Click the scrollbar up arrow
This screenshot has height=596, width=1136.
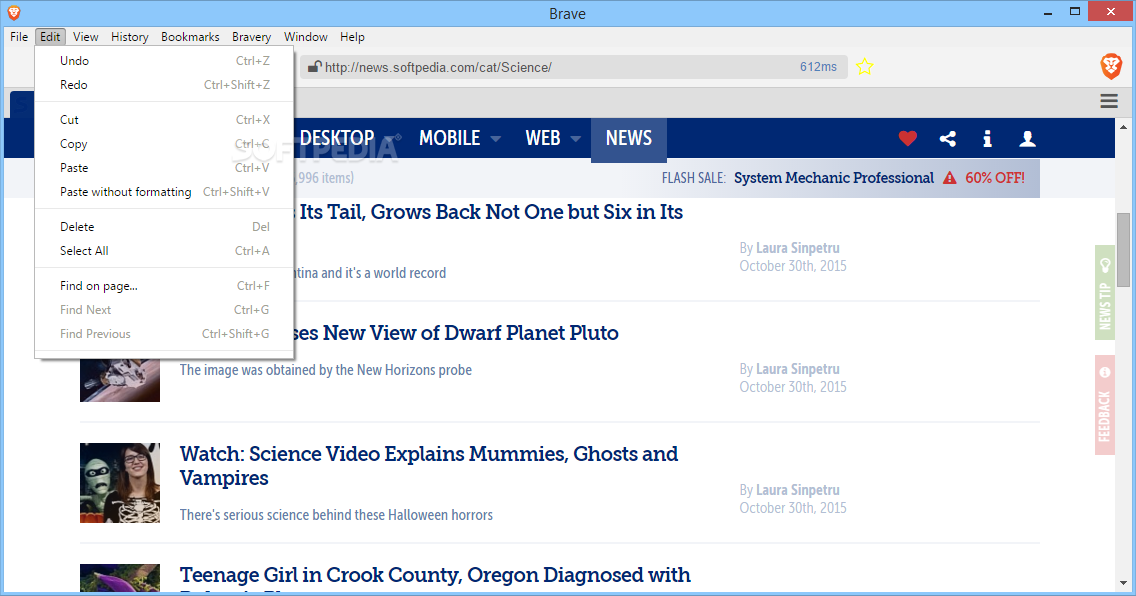pos(1123,126)
